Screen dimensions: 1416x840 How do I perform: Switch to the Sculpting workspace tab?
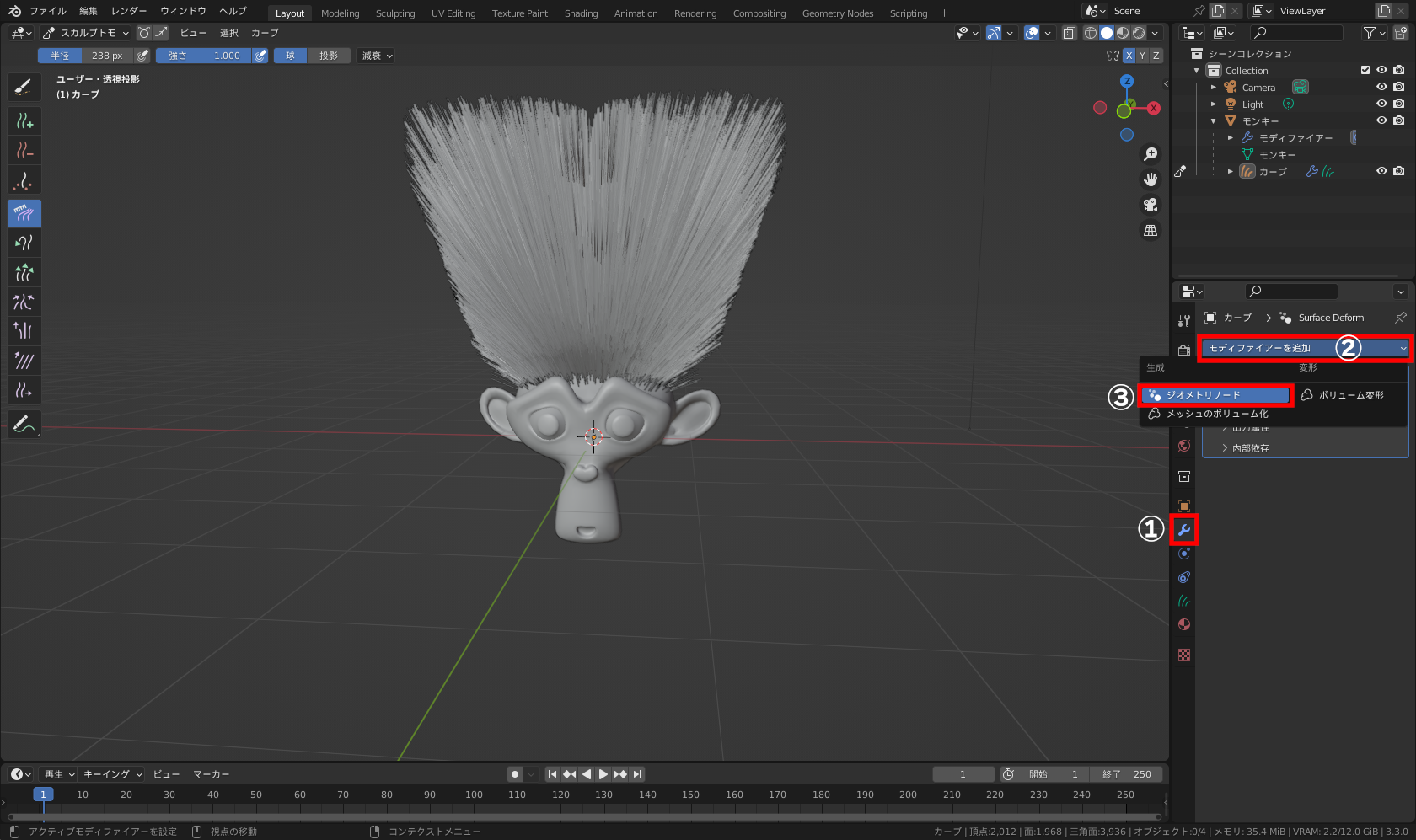394,13
